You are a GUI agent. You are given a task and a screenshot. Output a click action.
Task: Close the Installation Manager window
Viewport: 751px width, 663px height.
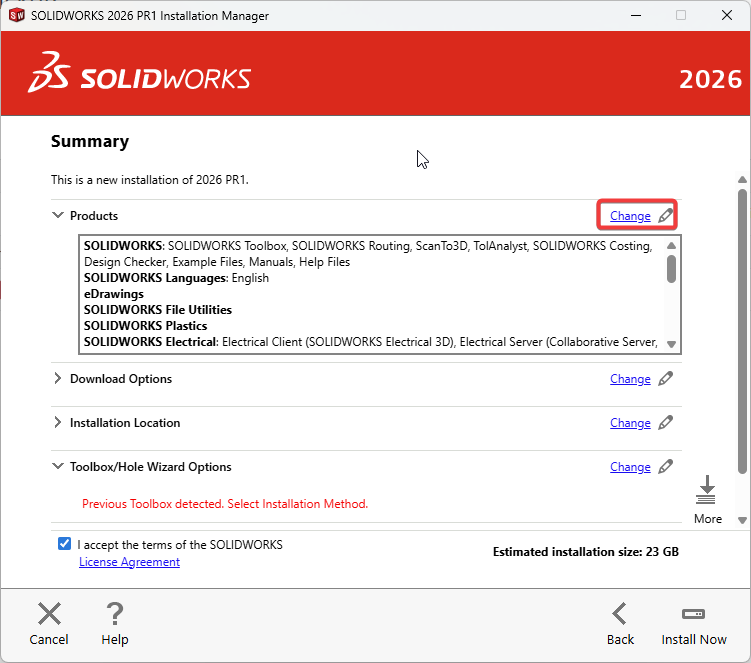pos(727,15)
